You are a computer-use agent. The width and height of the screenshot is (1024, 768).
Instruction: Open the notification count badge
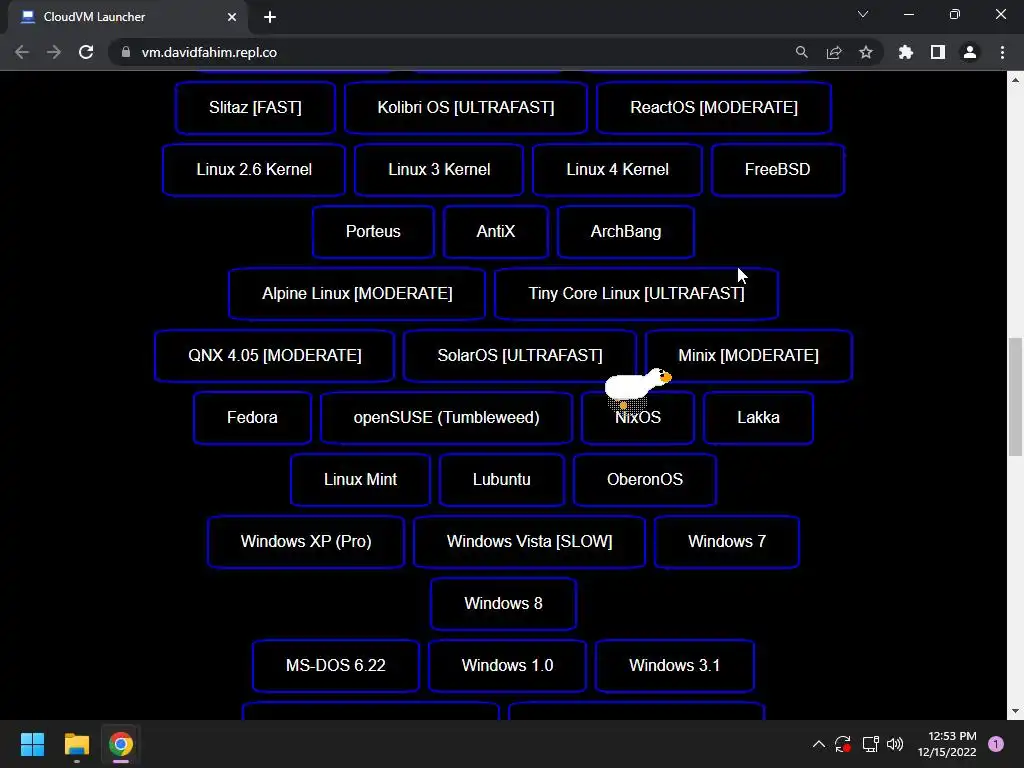(x=996, y=744)
